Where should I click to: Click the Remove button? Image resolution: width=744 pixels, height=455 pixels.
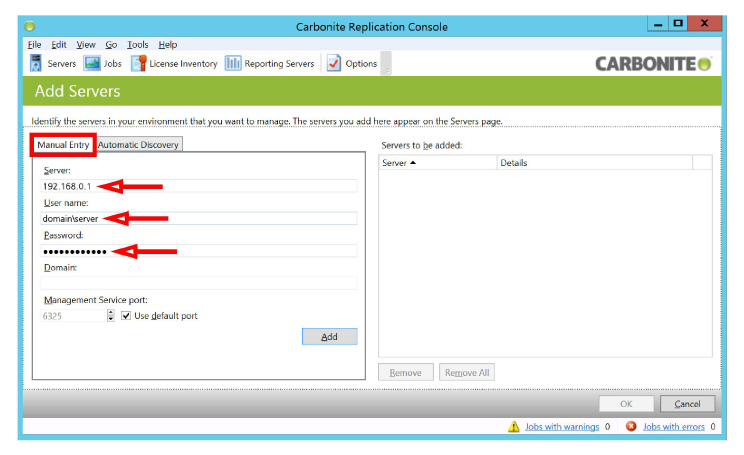coord(406,372)
